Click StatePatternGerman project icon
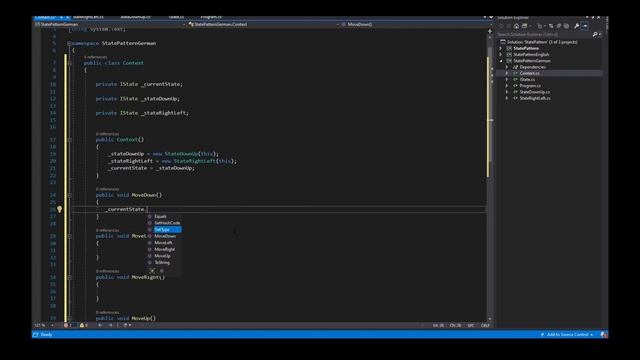640x360 pixels. point(509,61)
